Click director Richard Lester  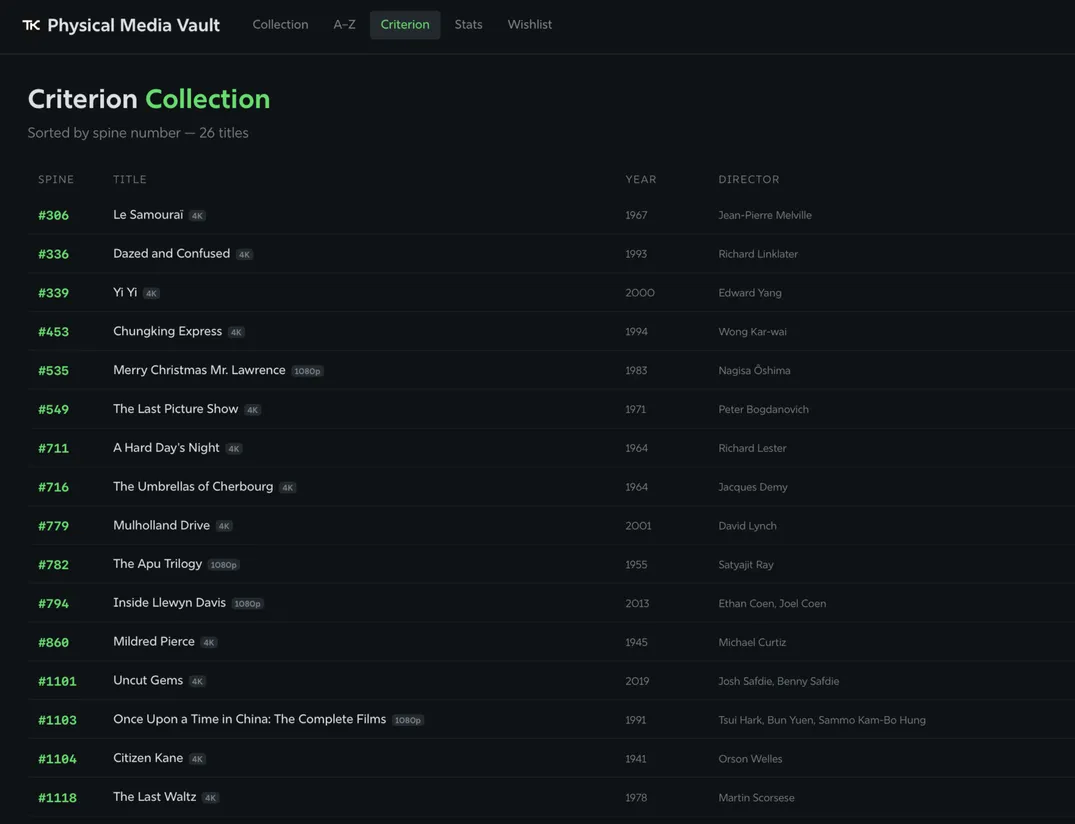point(752,448)
